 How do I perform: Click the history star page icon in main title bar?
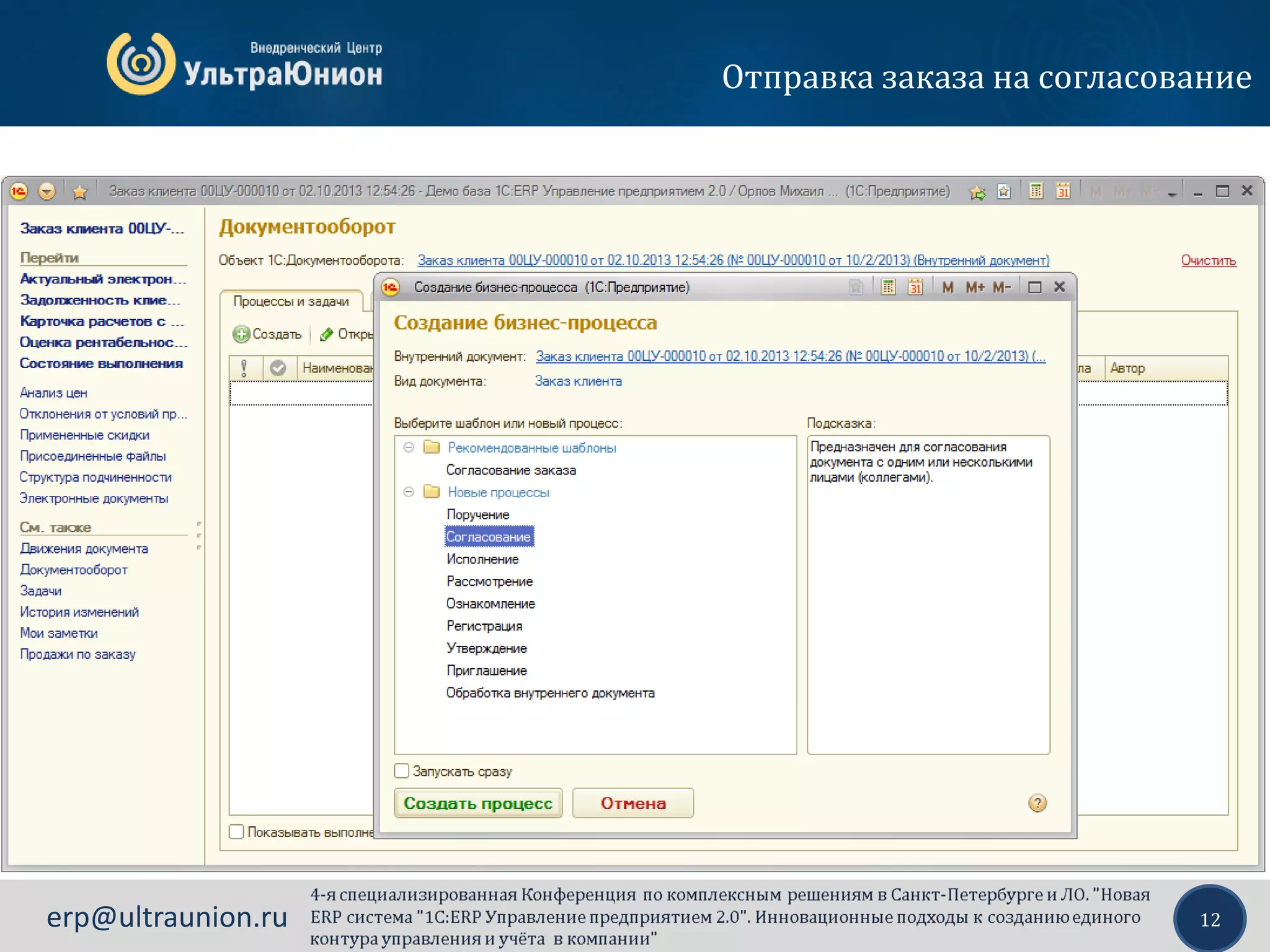coord(1004,192)
